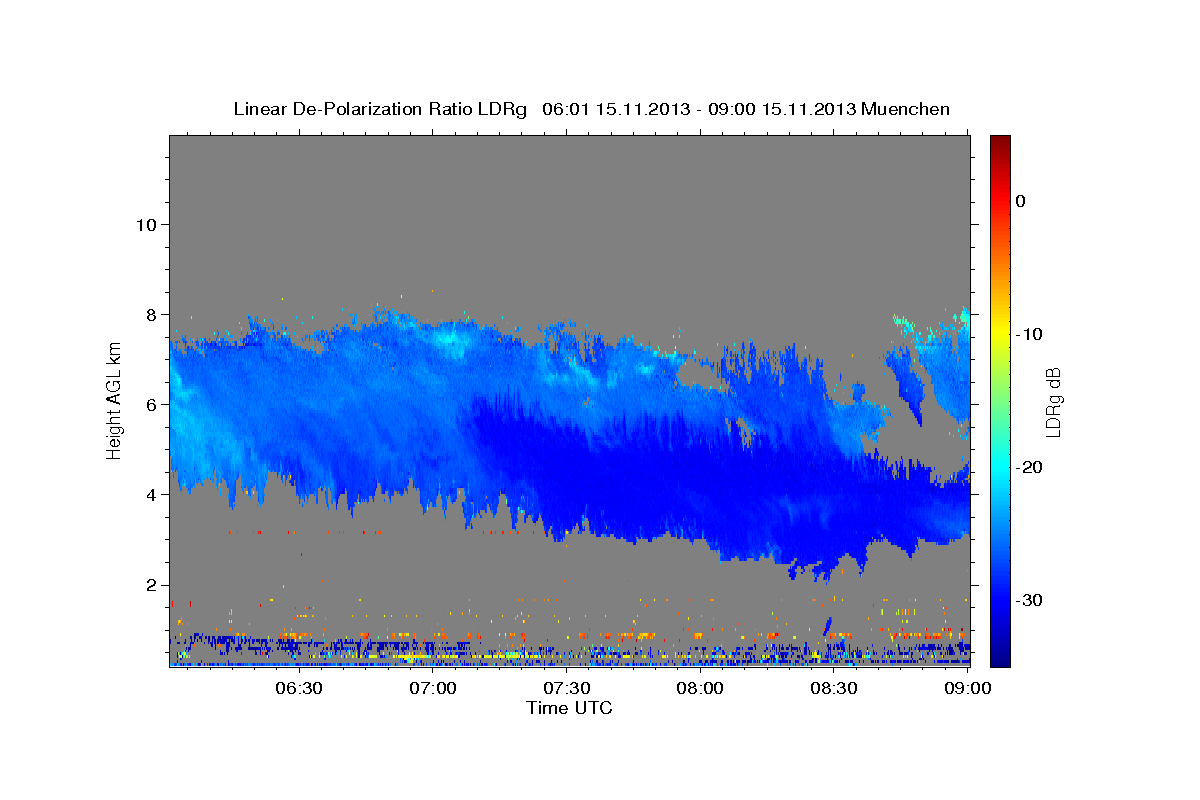The height and width of the screenshot is (800, 1200).
Task: Click the '07:30' time axis label
Action: point(566,688)
